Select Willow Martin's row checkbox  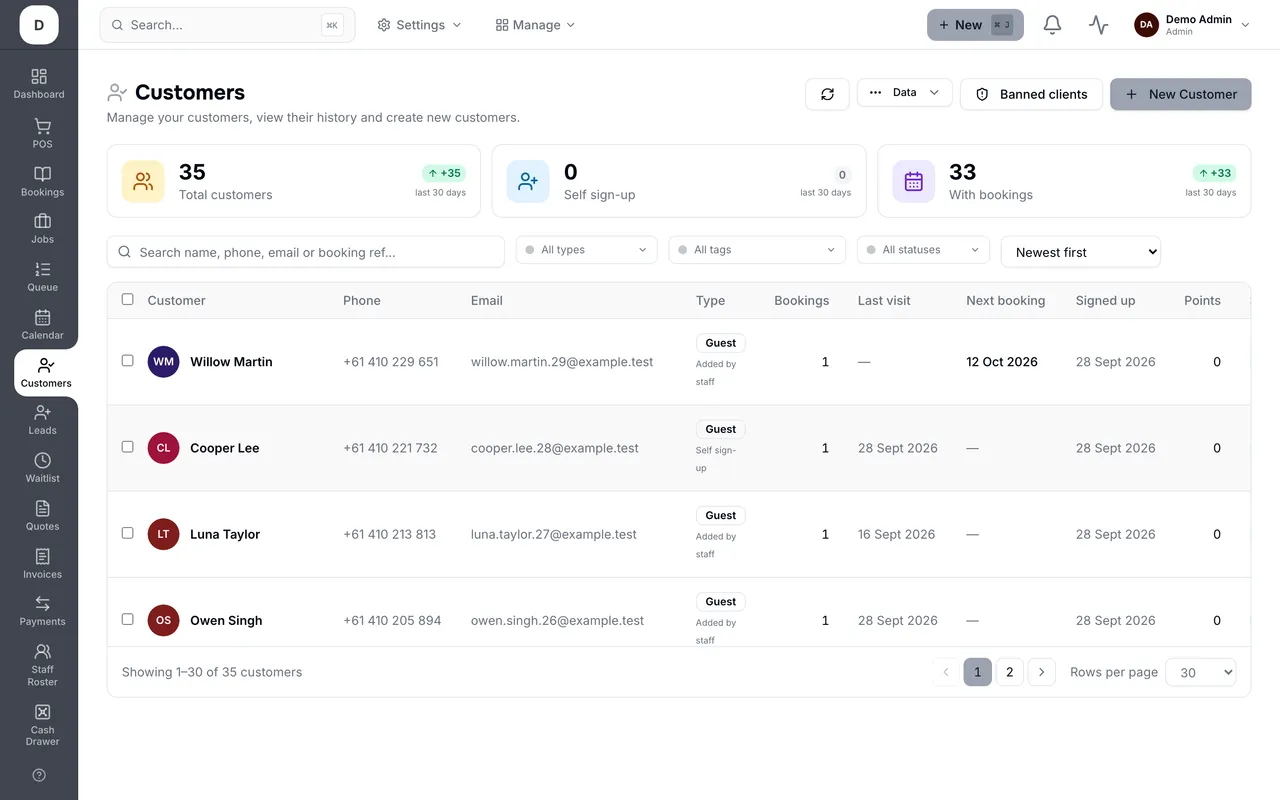[127, 360]
